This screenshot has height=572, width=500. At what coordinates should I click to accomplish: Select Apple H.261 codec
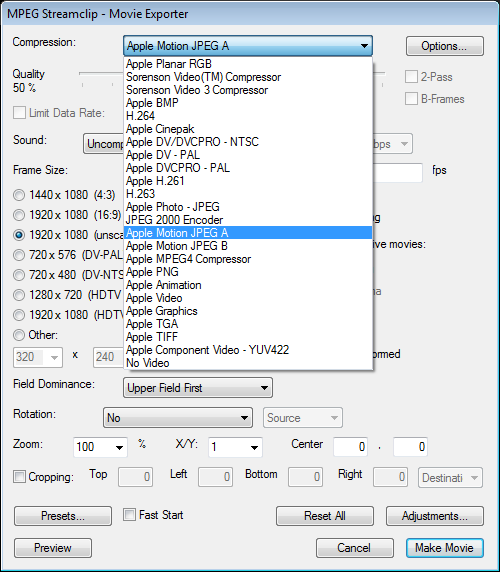tap(248, 181)
